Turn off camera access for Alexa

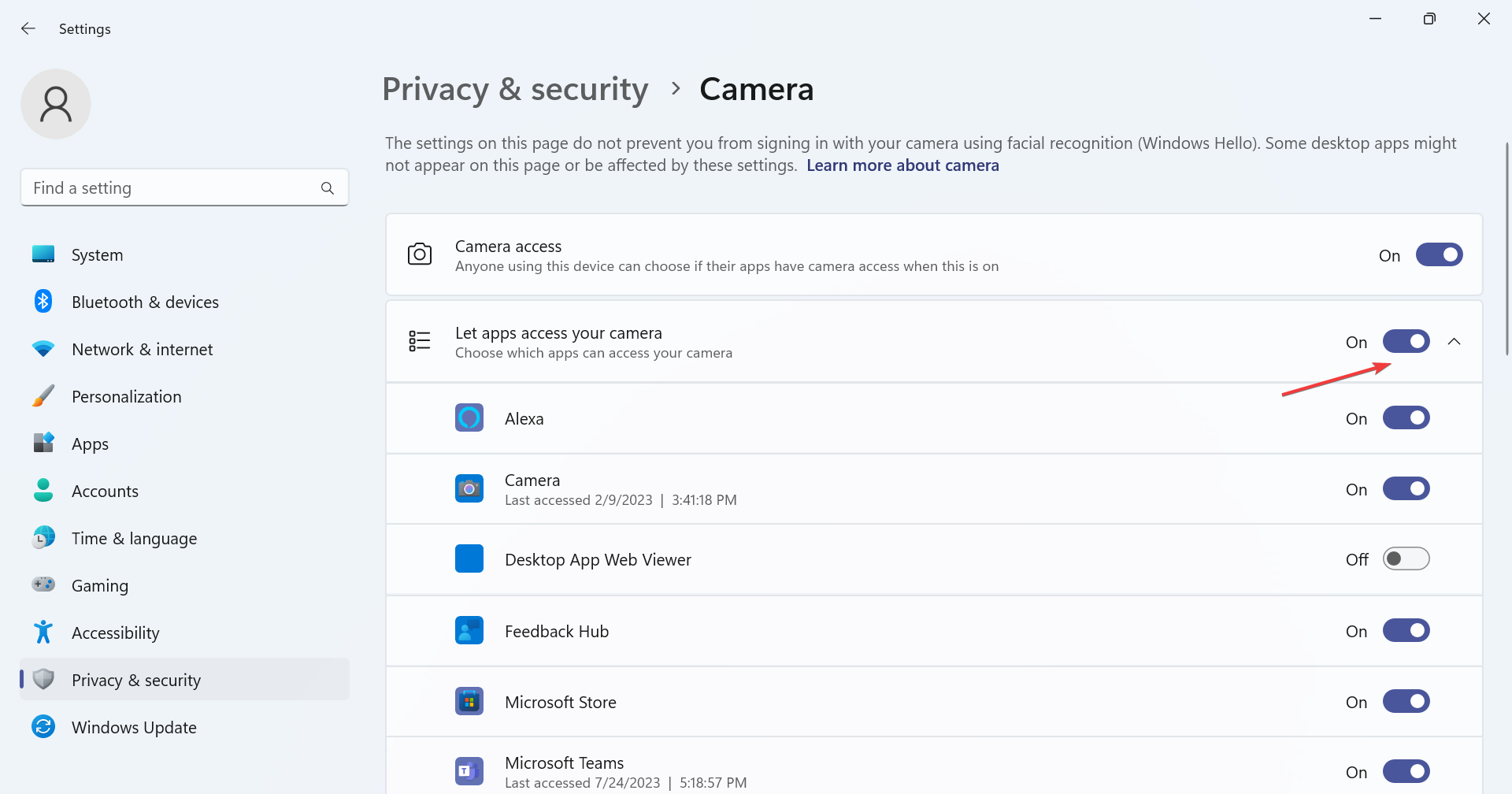[1406, 417]
